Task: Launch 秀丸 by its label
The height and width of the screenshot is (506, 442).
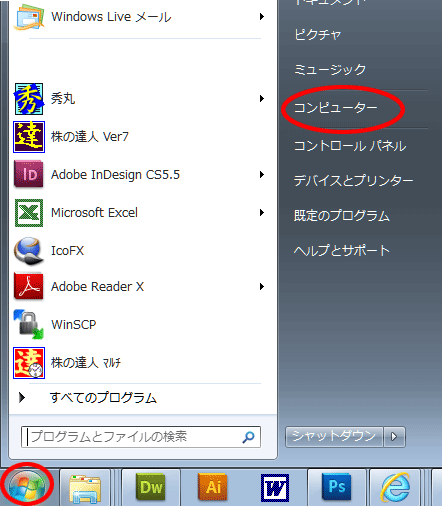Action: pyautogui.click(x=63, y=98)
